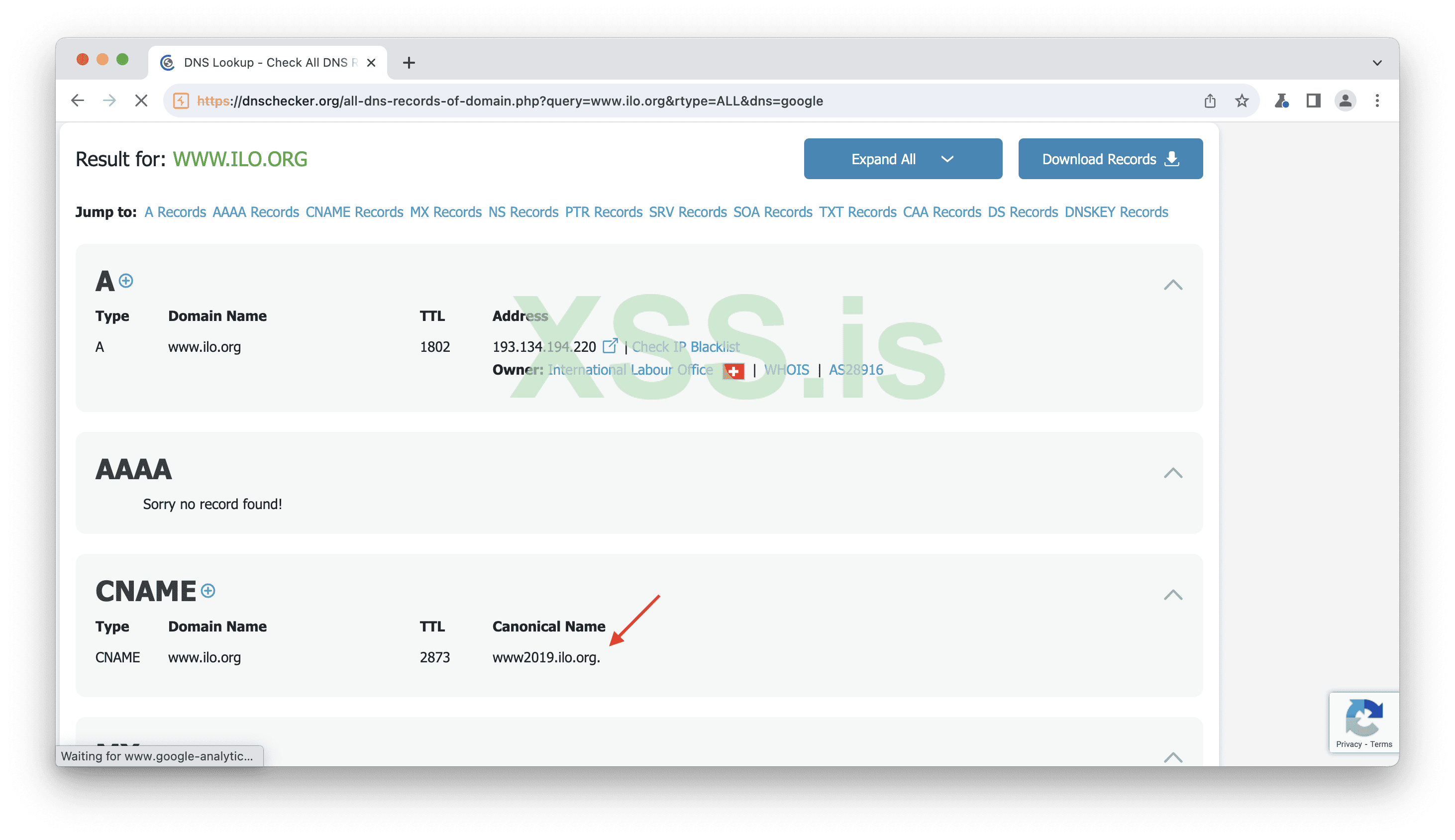
Task: Click the plus icon beside the A heading
Action: pyautogui.click(x=126, y=281)
